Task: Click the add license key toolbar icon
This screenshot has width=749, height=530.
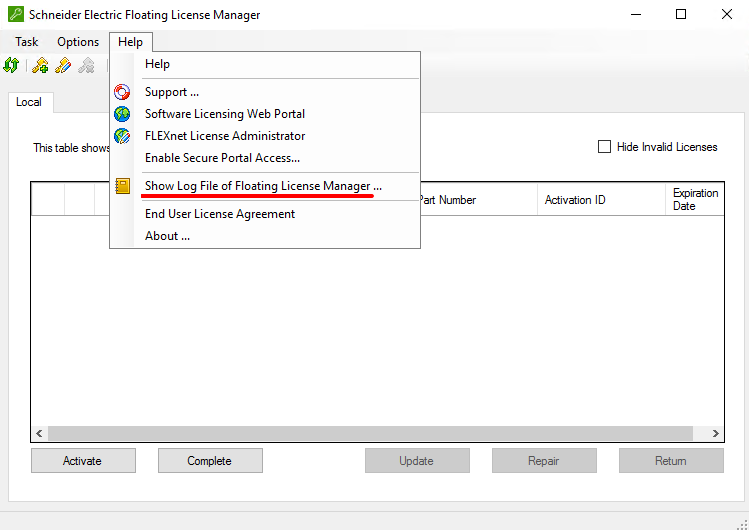Action: [x=40, y=65]
